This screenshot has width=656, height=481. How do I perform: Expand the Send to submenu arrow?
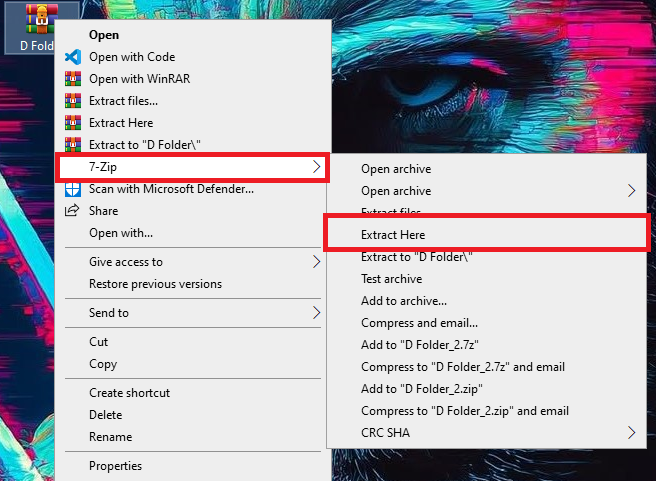point(317,313)
